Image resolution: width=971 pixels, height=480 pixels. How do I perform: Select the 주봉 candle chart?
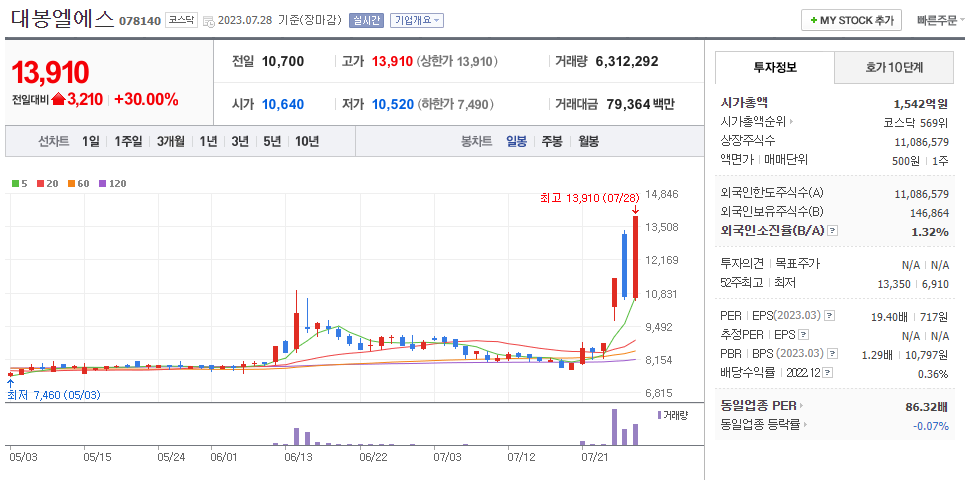pyautogui.click(x=552, y=141)
